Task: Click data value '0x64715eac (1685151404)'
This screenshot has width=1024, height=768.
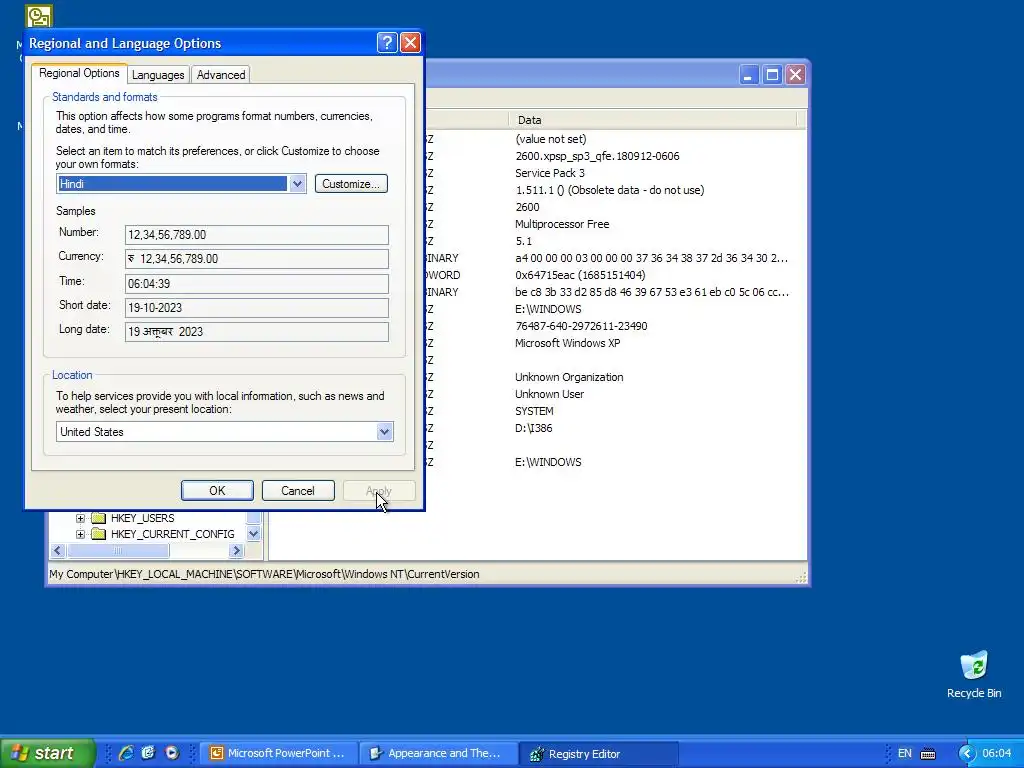Action: click(580, 275)
